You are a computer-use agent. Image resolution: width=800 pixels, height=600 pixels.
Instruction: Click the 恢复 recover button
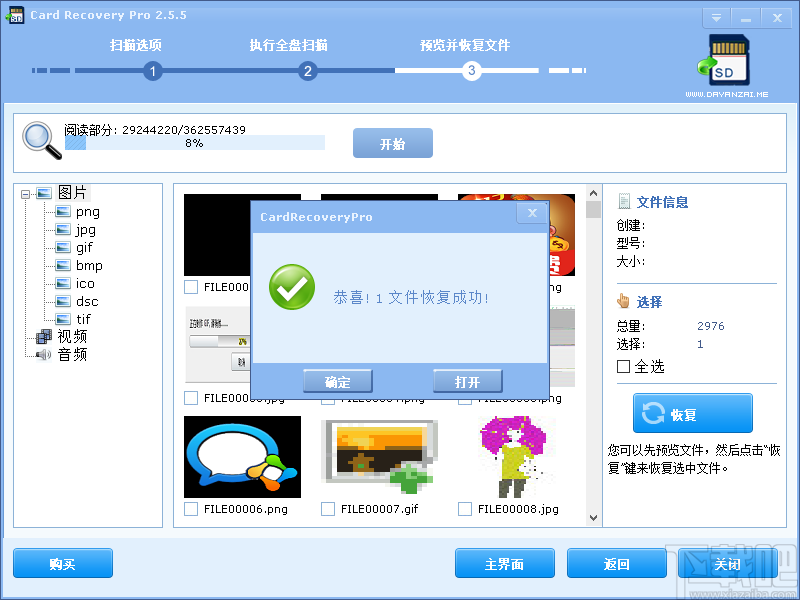[x=693, y=413]
